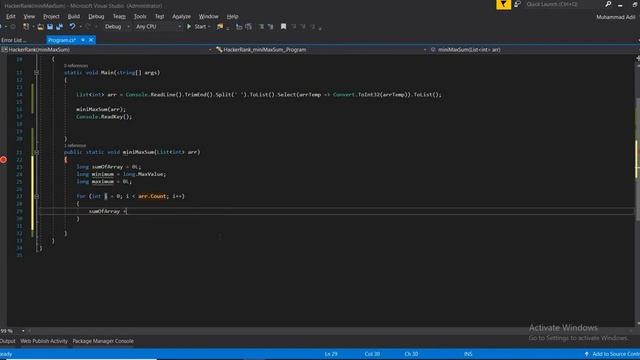Viewport: 640px width, 360px height.
Task: Open the HackerRank(miniMaxSum) project navigation dropdown
Action: click(x=107, y=49)
